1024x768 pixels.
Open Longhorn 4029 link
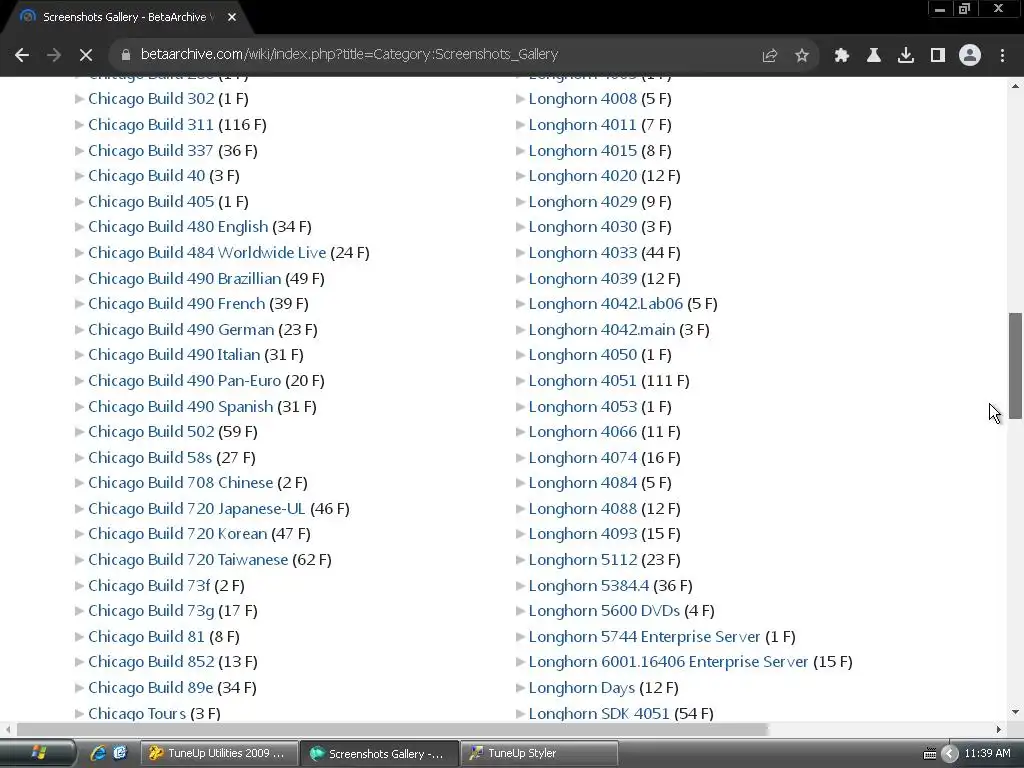coord(583,202)
